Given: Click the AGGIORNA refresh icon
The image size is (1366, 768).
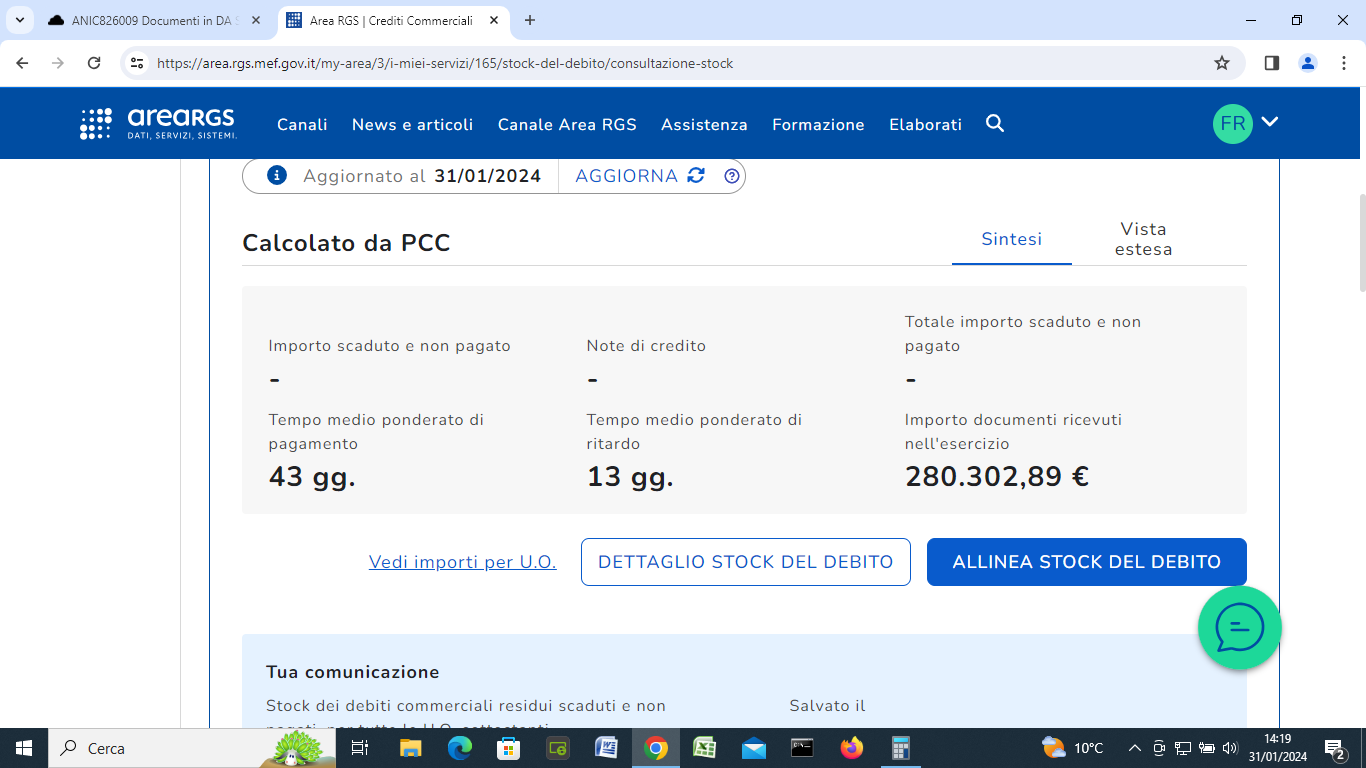Looking at the screenshot, I should tap(696, 176).
